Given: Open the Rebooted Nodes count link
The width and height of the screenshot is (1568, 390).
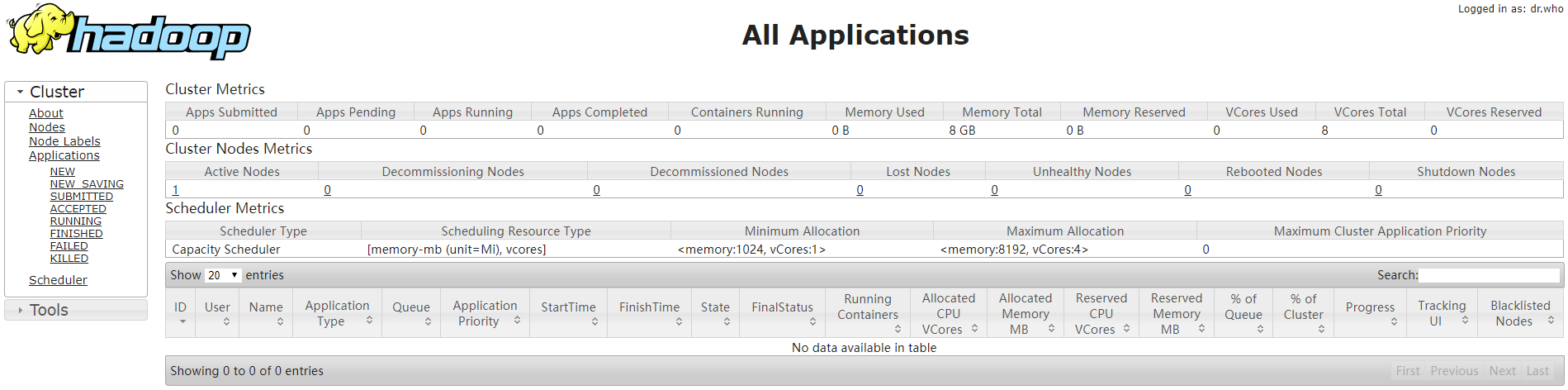Looking at the screenshot, I should click(x=1187, y=190).
